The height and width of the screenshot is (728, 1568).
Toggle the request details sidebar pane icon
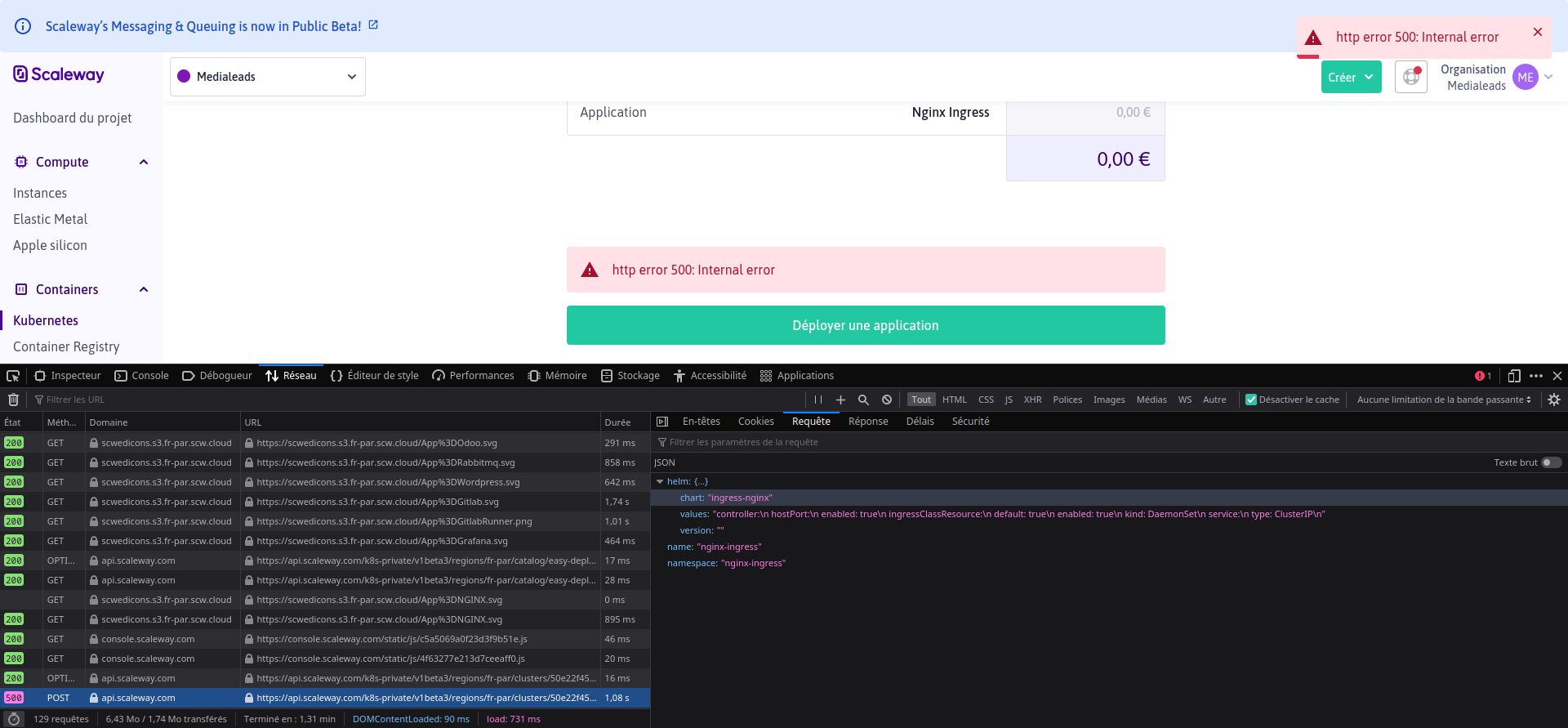662,422
